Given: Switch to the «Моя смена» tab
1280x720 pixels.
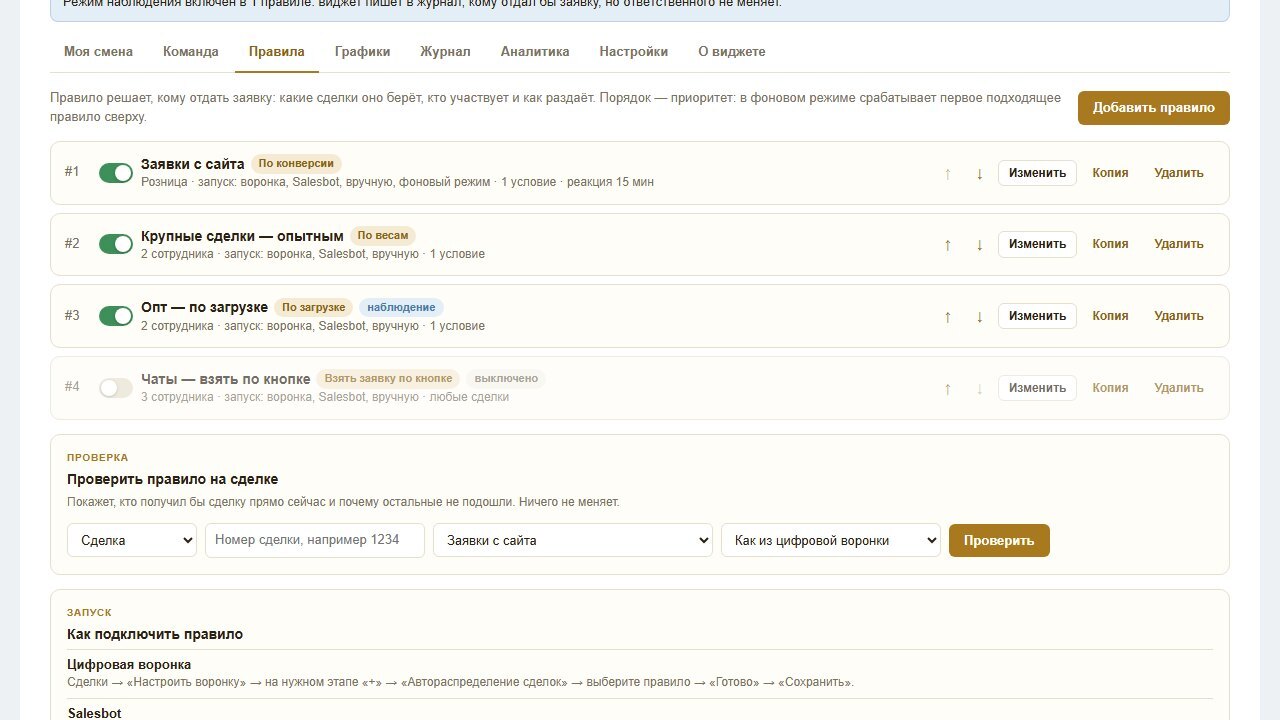Looking at the screenshot, I should pos(98,52).
